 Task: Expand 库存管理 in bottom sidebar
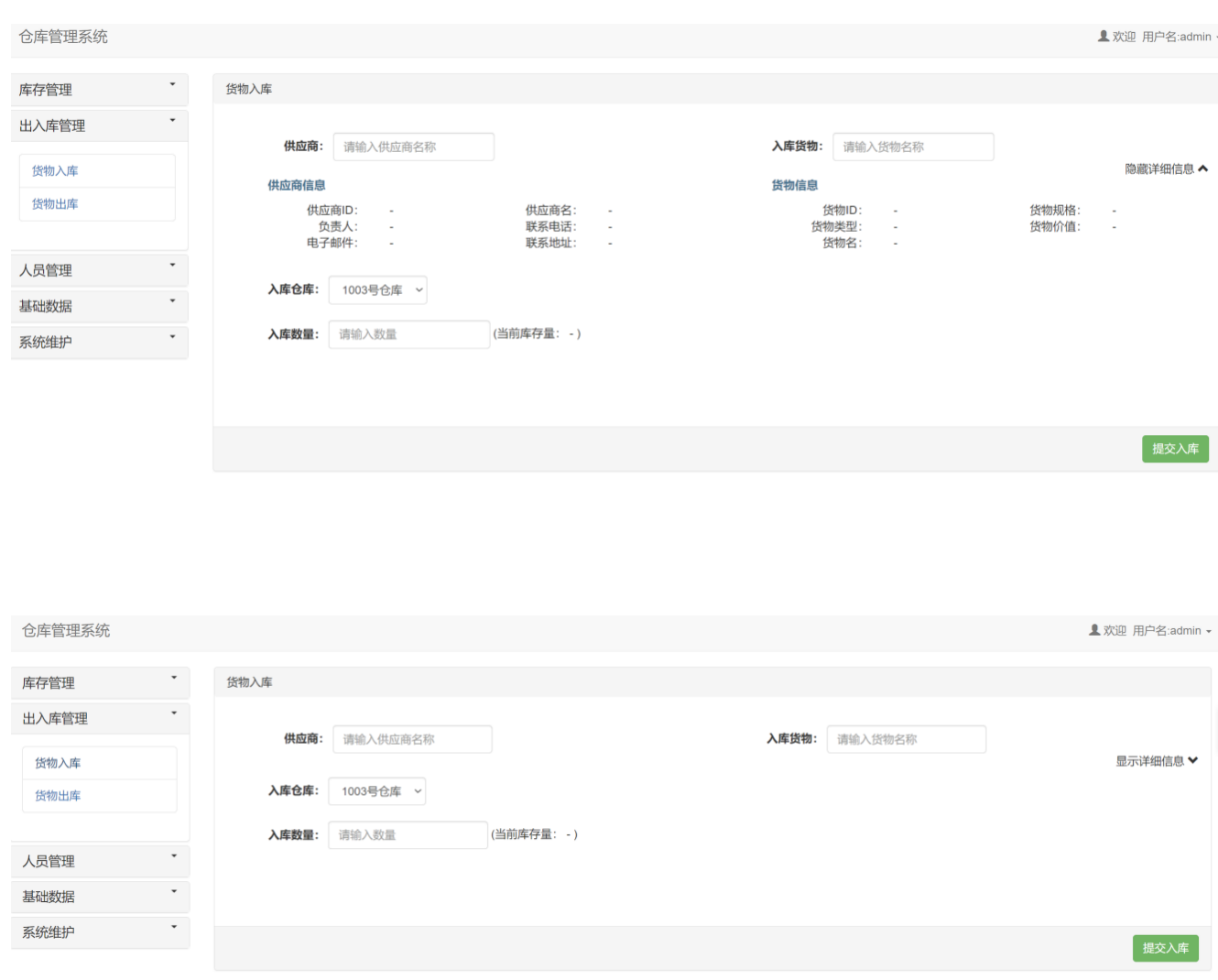coord(100,682)
